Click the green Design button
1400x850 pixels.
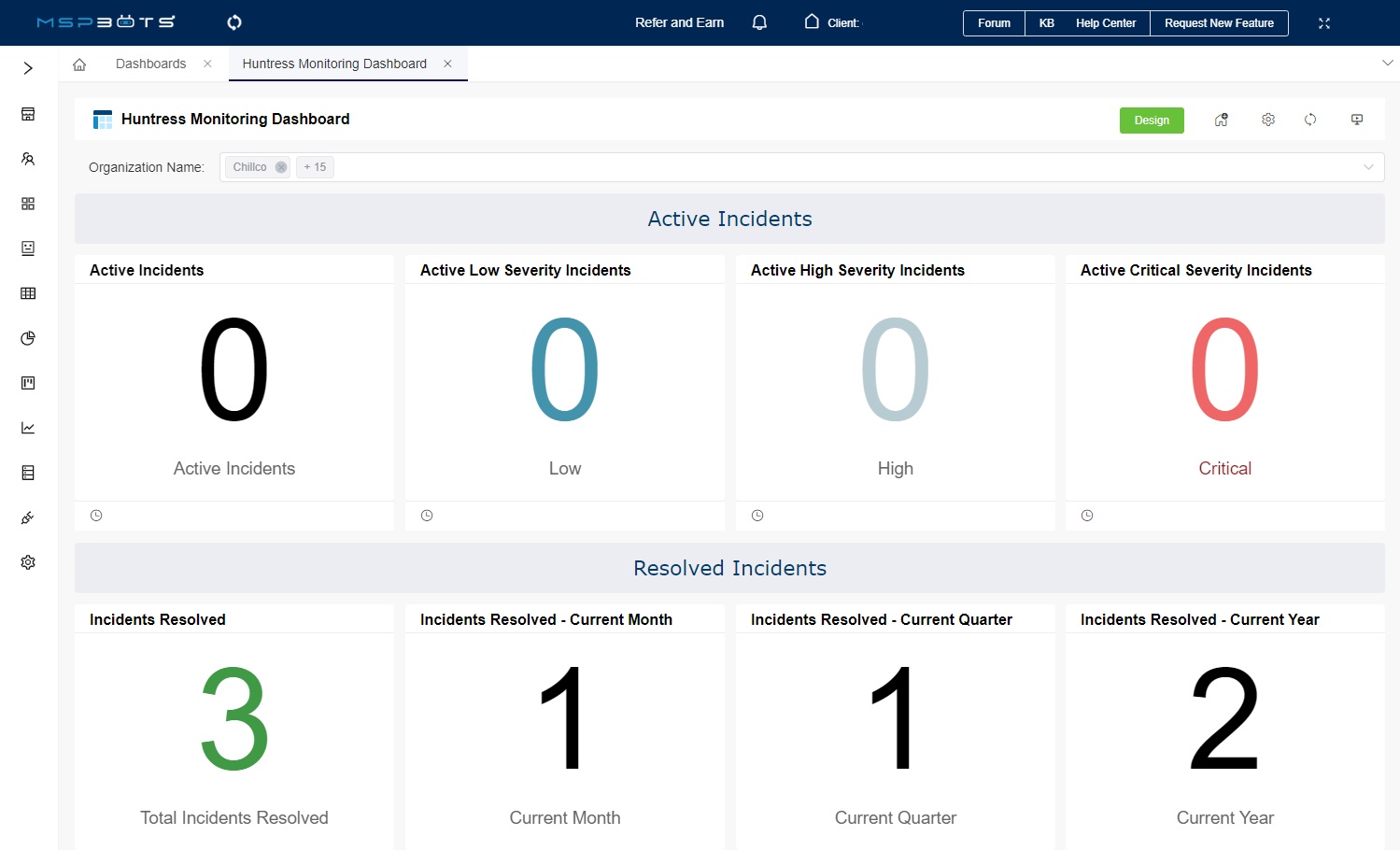(x=1152, y=120)
